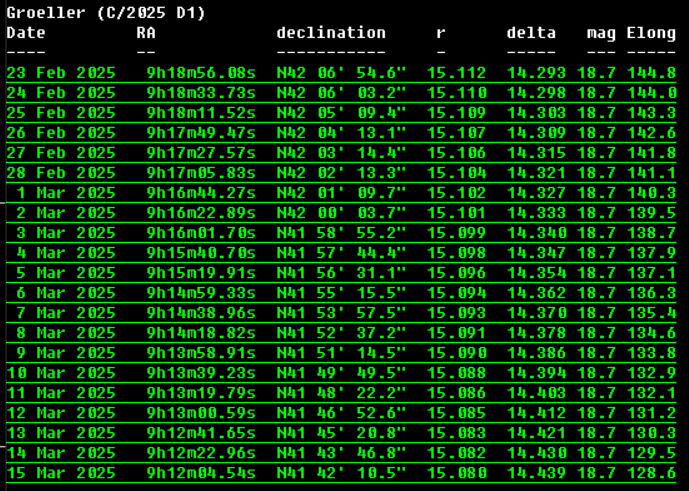This screenshot has height=491, width=689.
Task: Click the delta column header
Action: point(531,33)
